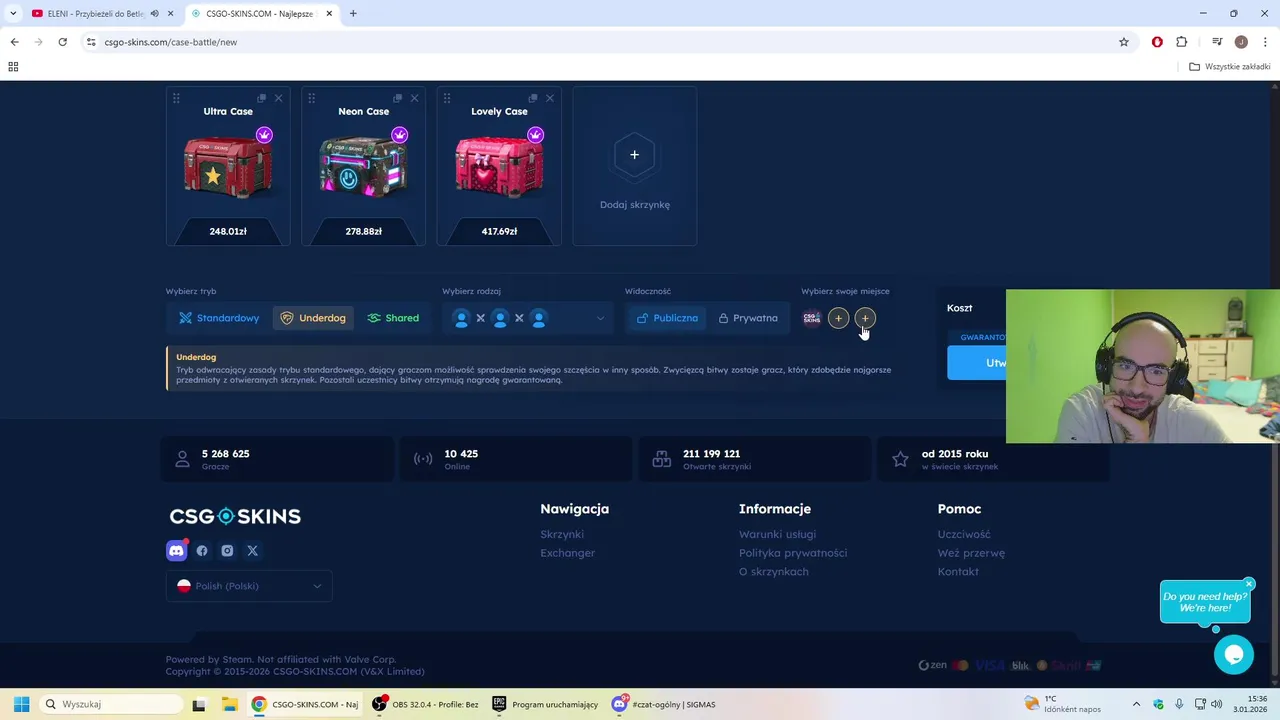Image resolution: width=1280 pixels, height=720 pixels.
Task: Open the live chat bubble
Action: 1234,655
